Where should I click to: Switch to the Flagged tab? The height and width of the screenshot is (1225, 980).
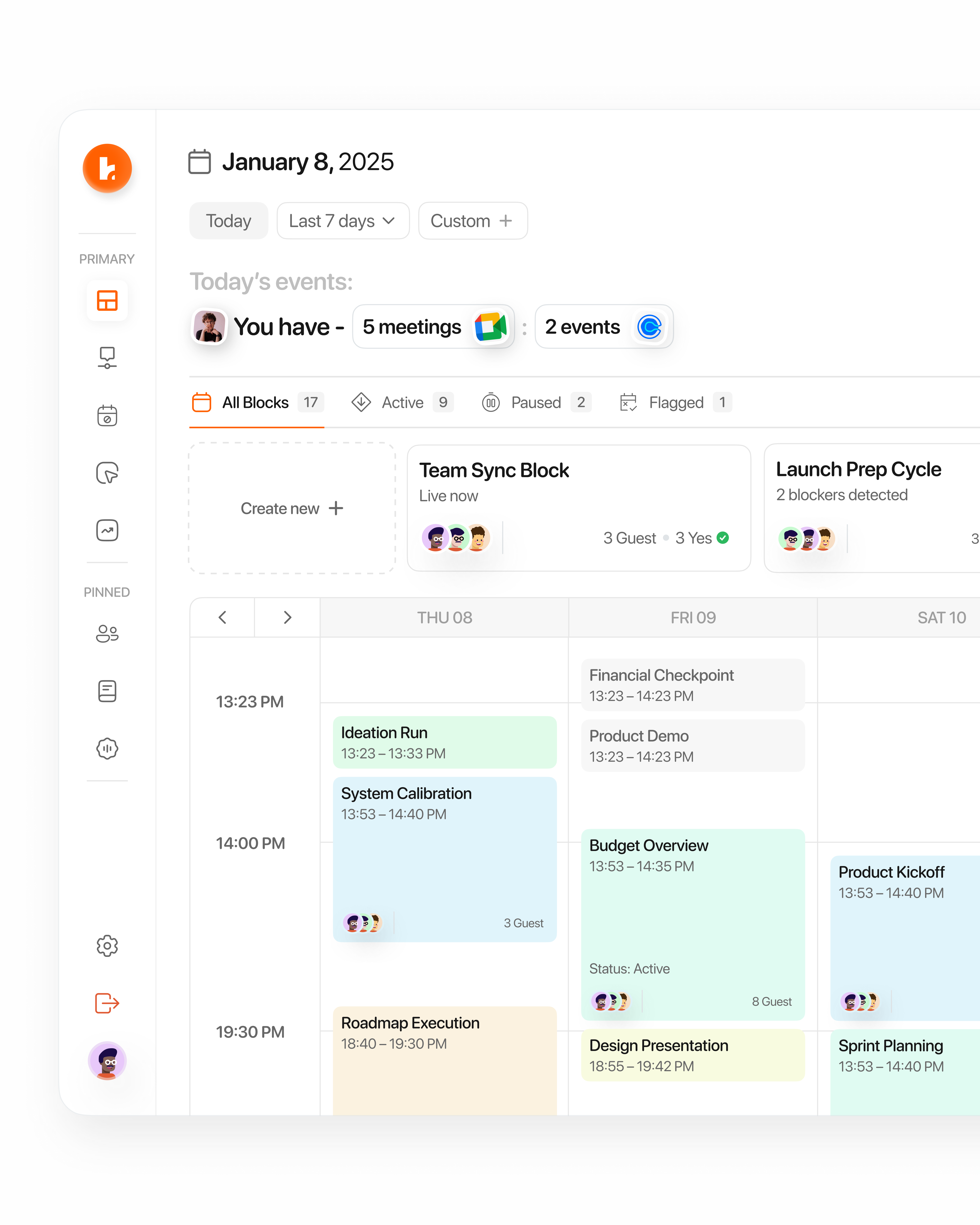click(676, 402)
